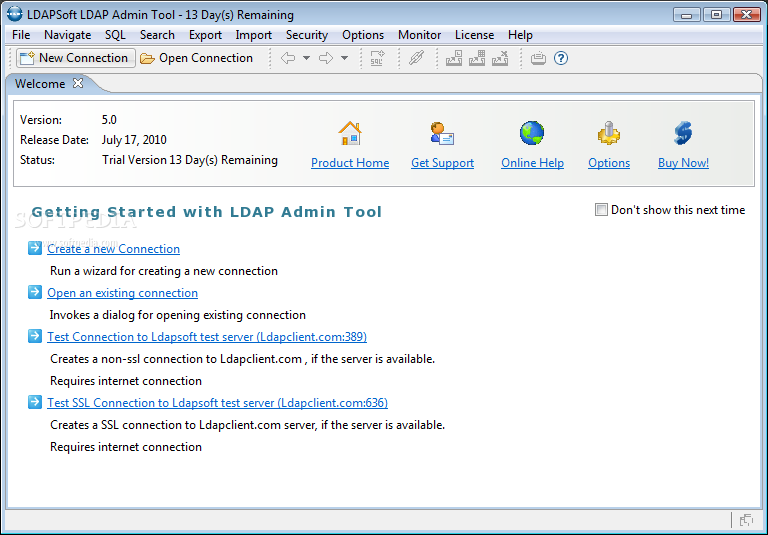Screen dimensions: 768x535
Task: Open the back history dropdown arrow
Action: click(306, 58)
